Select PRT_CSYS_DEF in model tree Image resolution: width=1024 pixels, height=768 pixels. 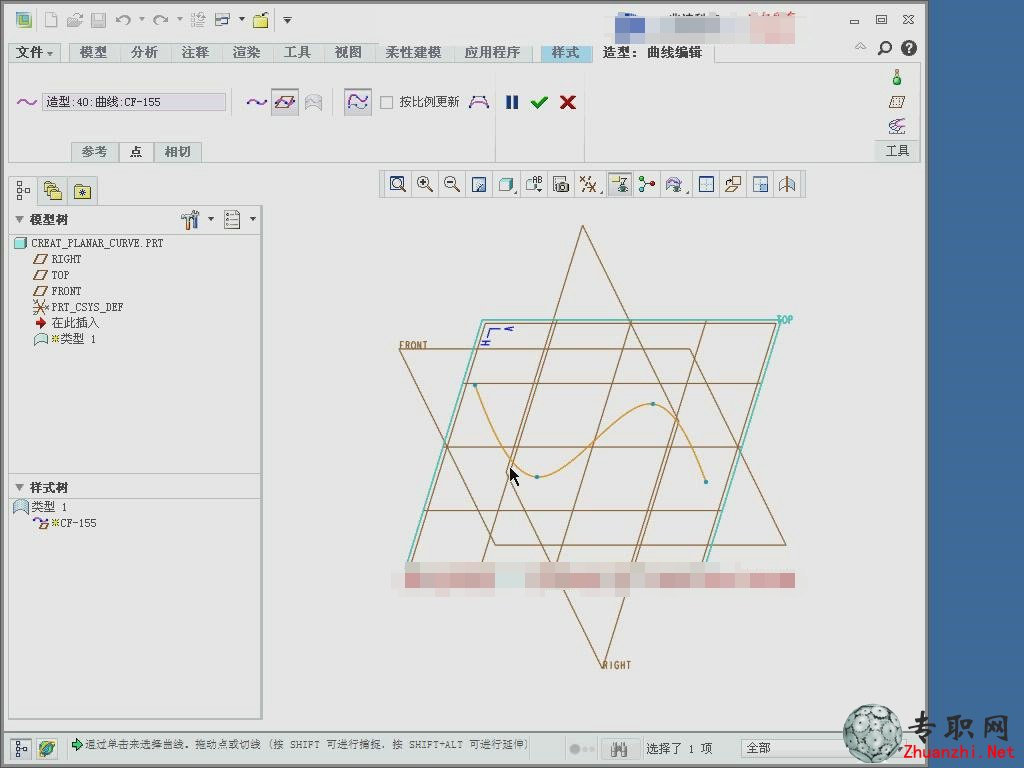click(x=78, y=307)
